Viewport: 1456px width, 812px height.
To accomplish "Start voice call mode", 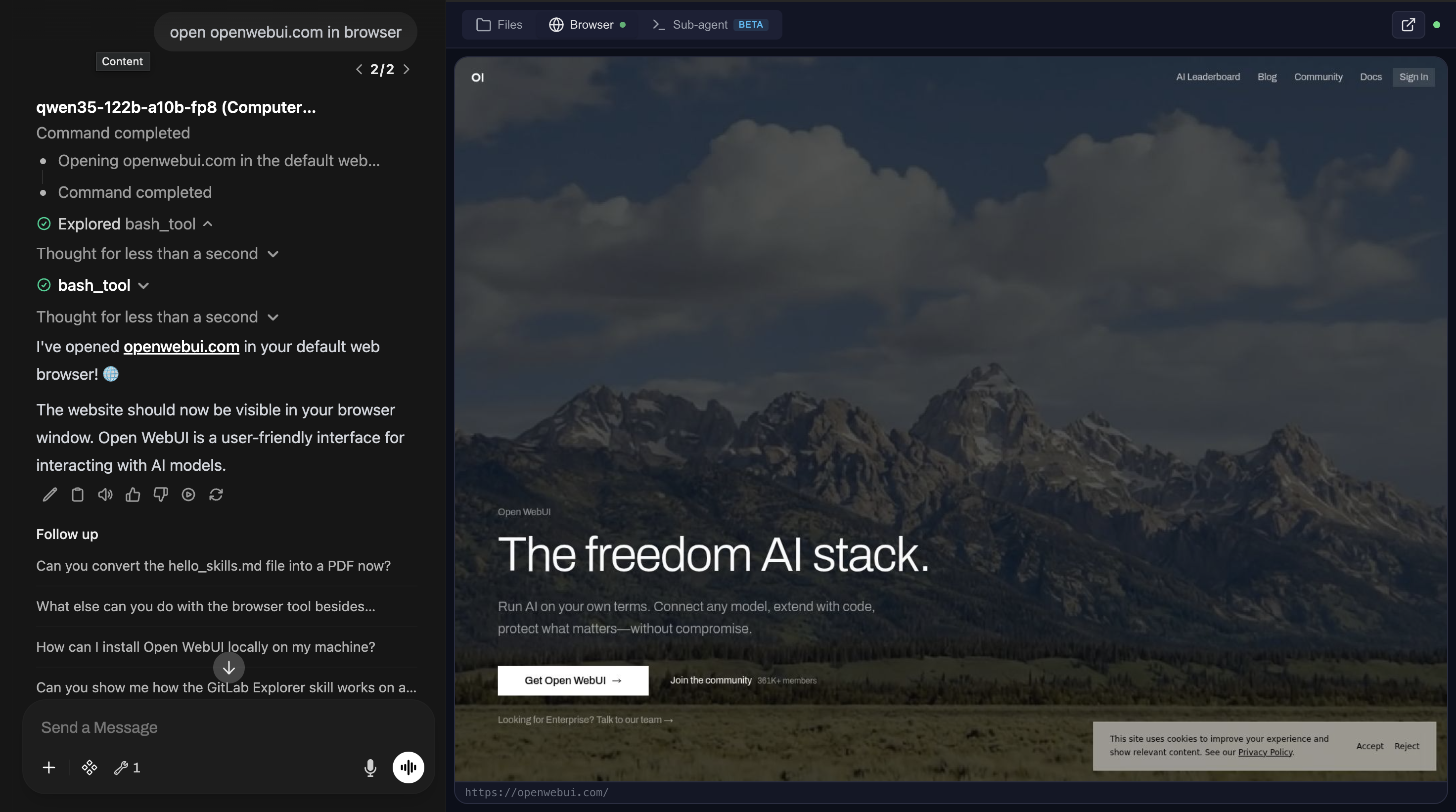I will point(408,767).
